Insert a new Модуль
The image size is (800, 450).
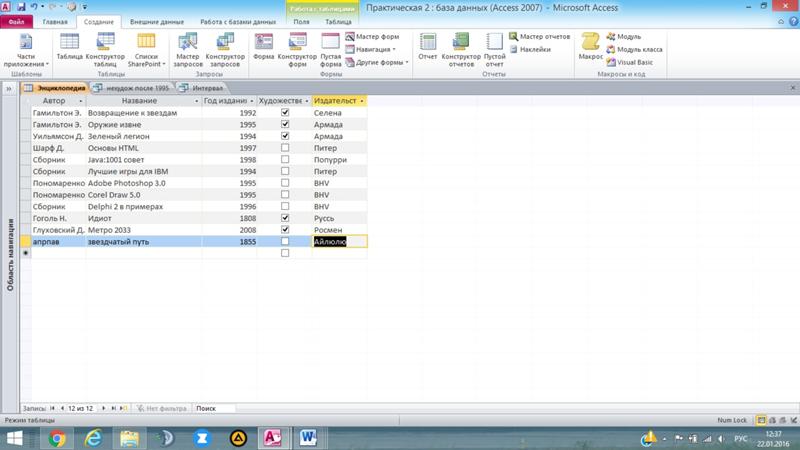click(x=623, y=37)
